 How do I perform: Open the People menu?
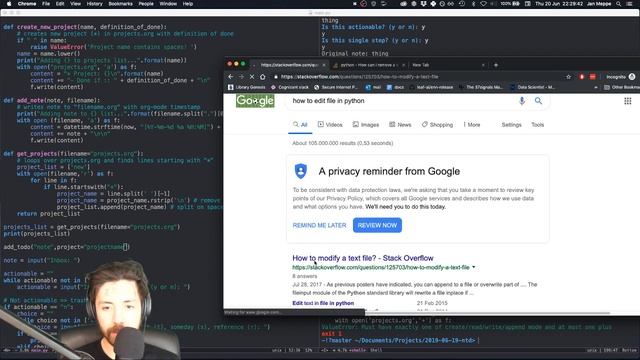tap(146, 4)
